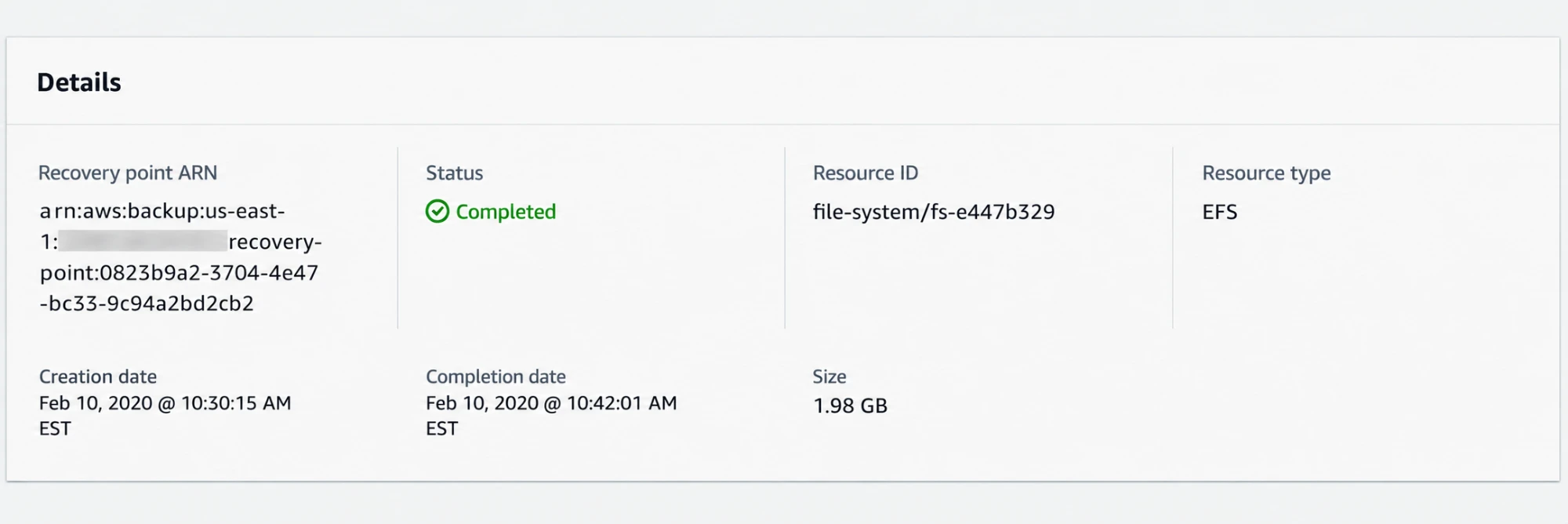The height and width of the screenshot is (524, 1568).
Task: Select the Creation date label
Action: coord(98,377)
